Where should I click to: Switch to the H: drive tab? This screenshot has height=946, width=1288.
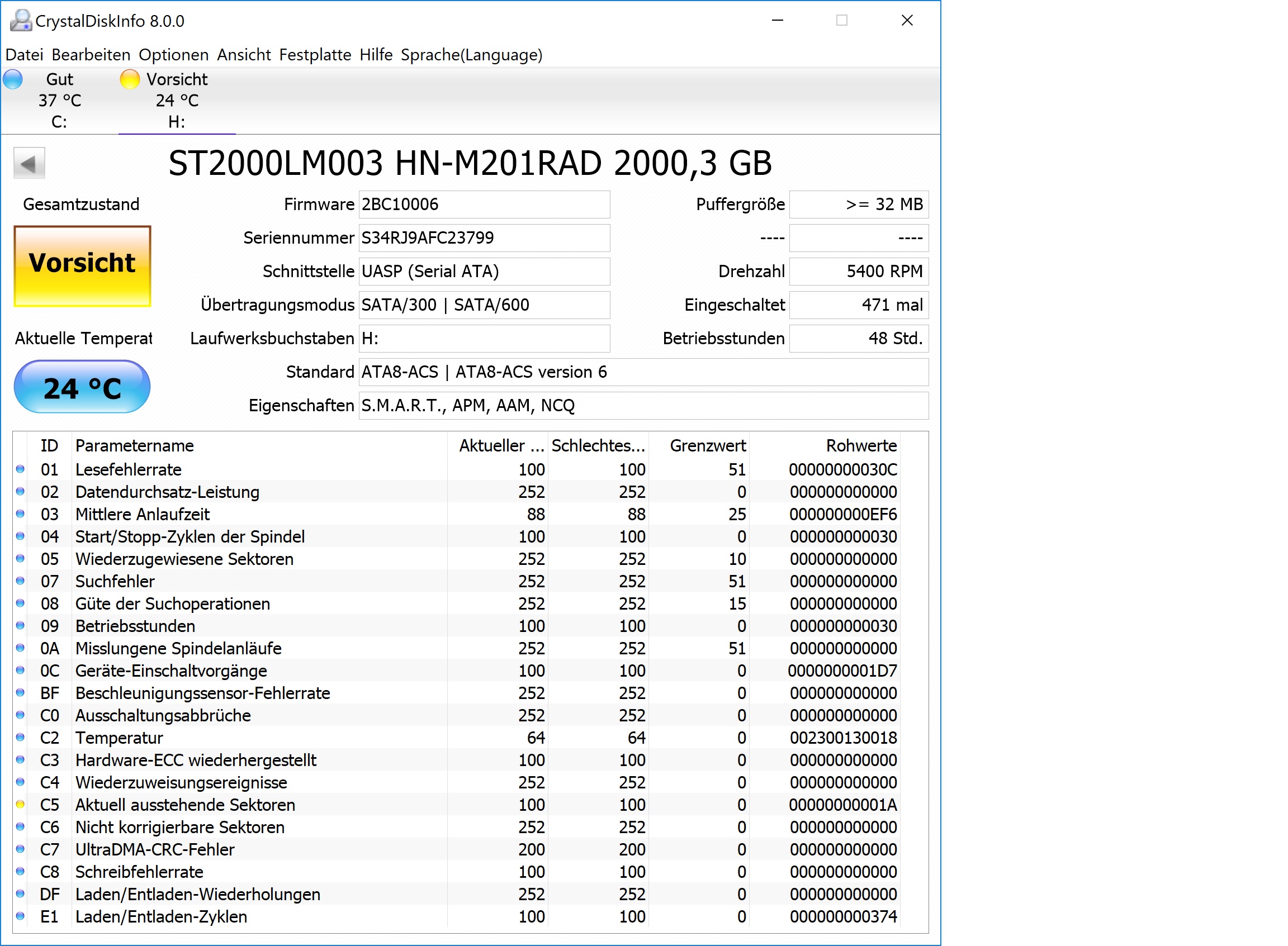pos(177,101)
